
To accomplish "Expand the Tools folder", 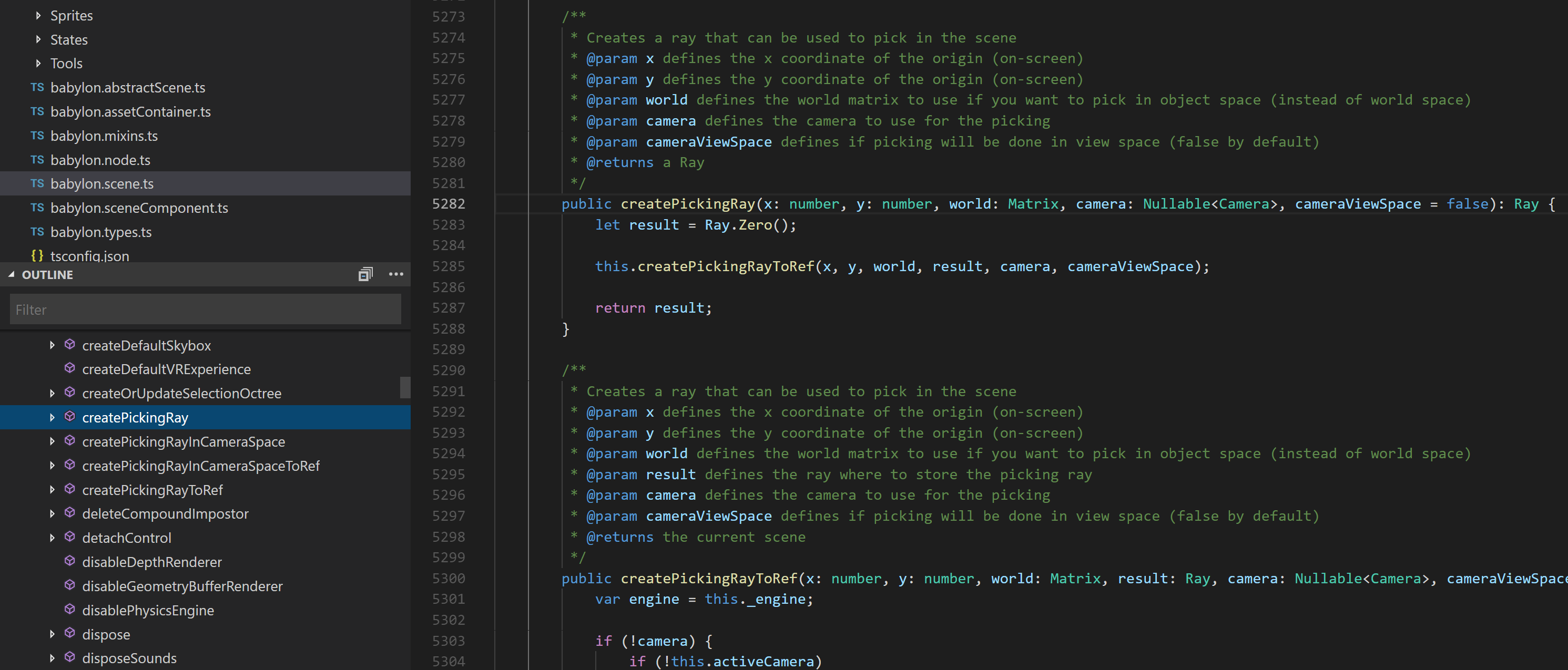I will (x=38, y=63).
